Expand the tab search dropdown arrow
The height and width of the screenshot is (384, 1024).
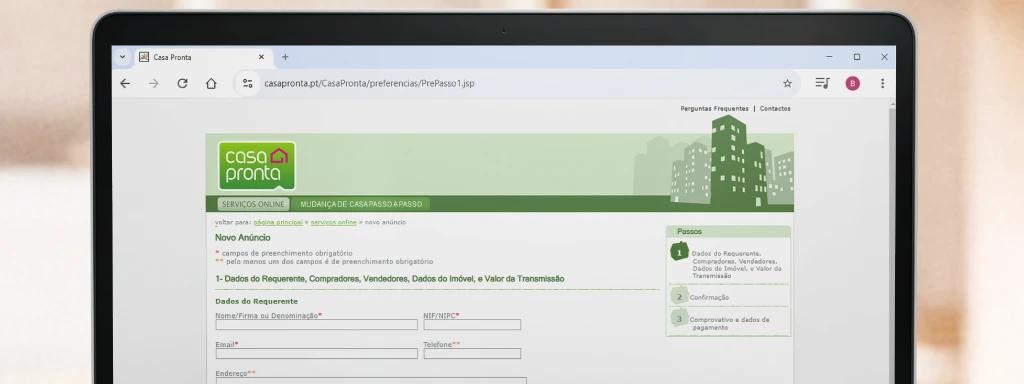coord(122,57)
